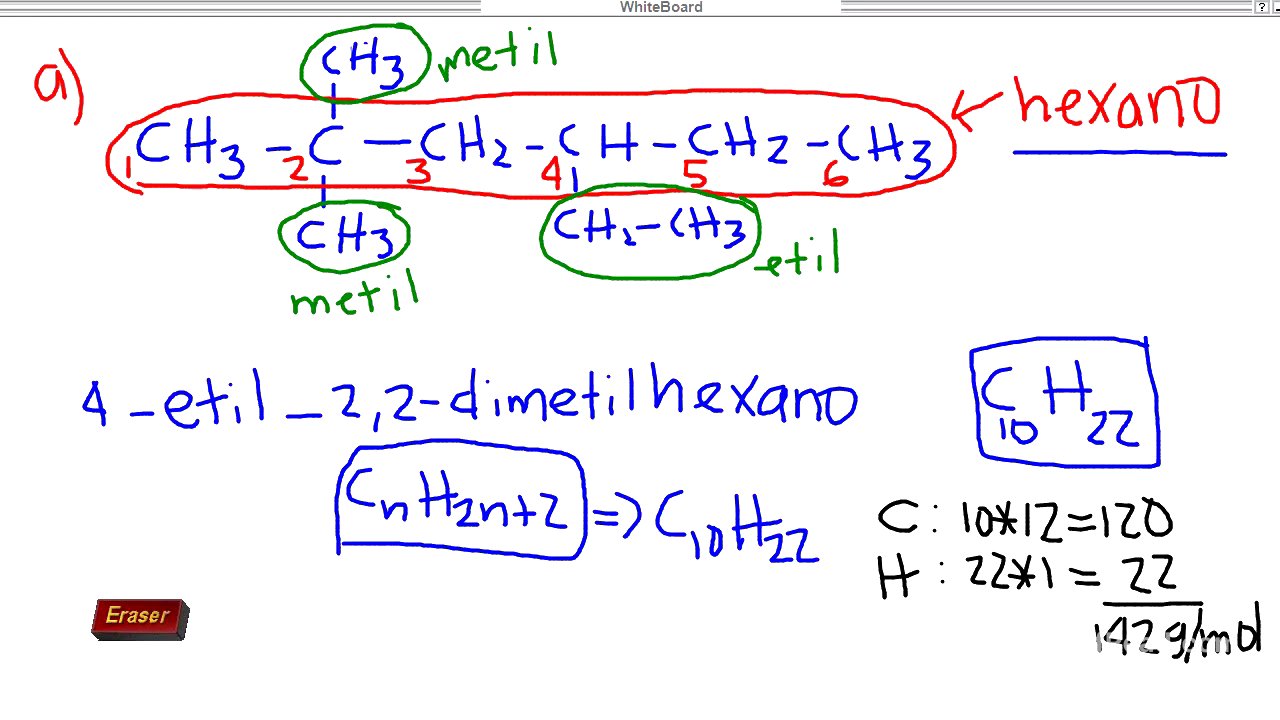Click the bottom green circled CH3 group
Screen dimensions: 1280x720
[x=344, y=238]
